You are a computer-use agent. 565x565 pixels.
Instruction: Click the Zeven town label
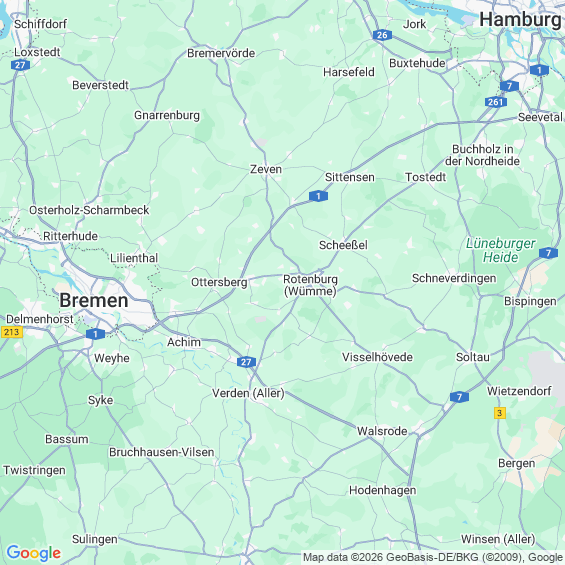click(x=266, y=169)
